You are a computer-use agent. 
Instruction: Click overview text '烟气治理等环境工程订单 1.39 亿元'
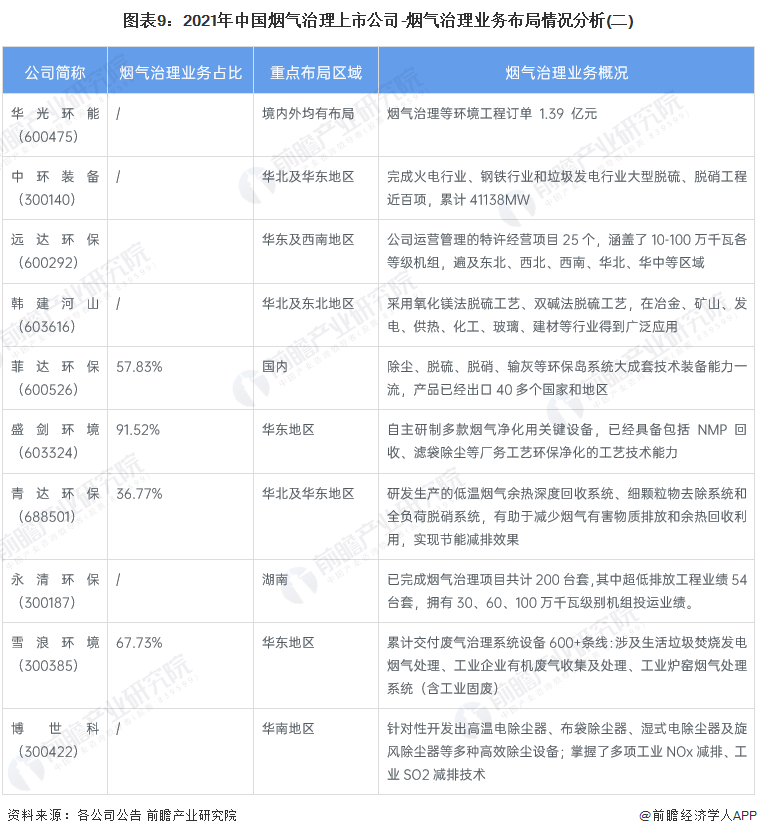pyautogui.click(x=492, y=114)
